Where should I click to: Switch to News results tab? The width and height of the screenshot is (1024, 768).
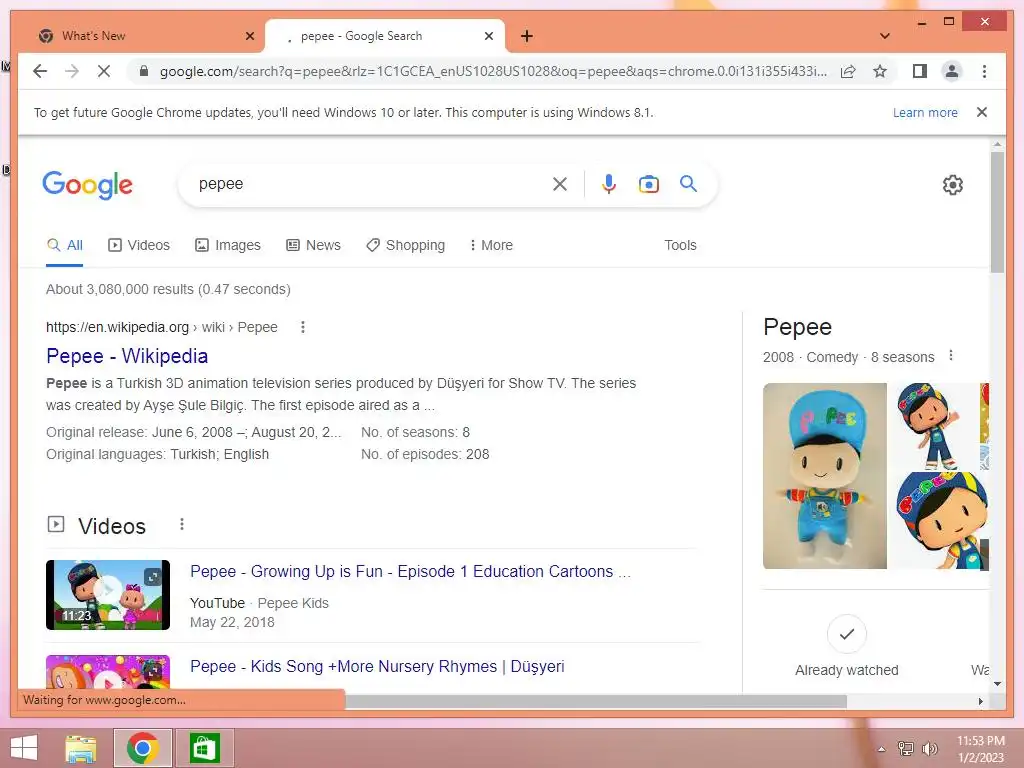coord(313,246)
